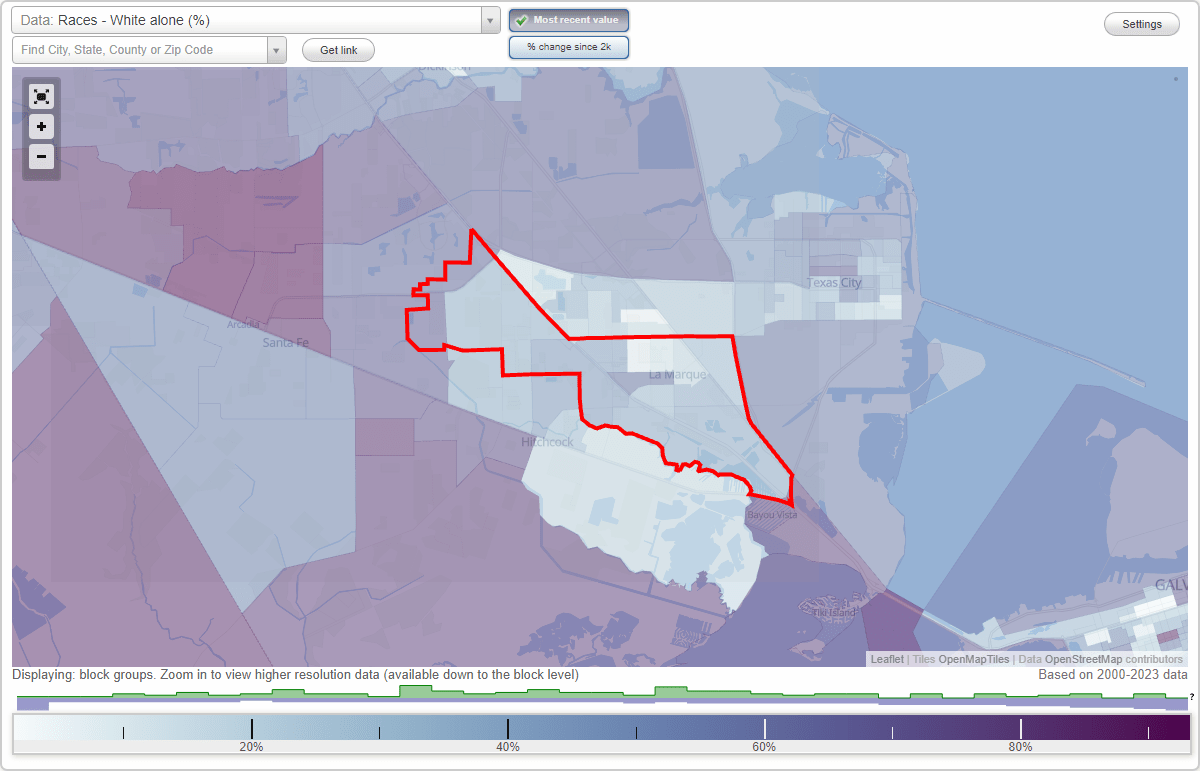
Task: Click the Texas City map label
Action: click(x=834, y=283)
